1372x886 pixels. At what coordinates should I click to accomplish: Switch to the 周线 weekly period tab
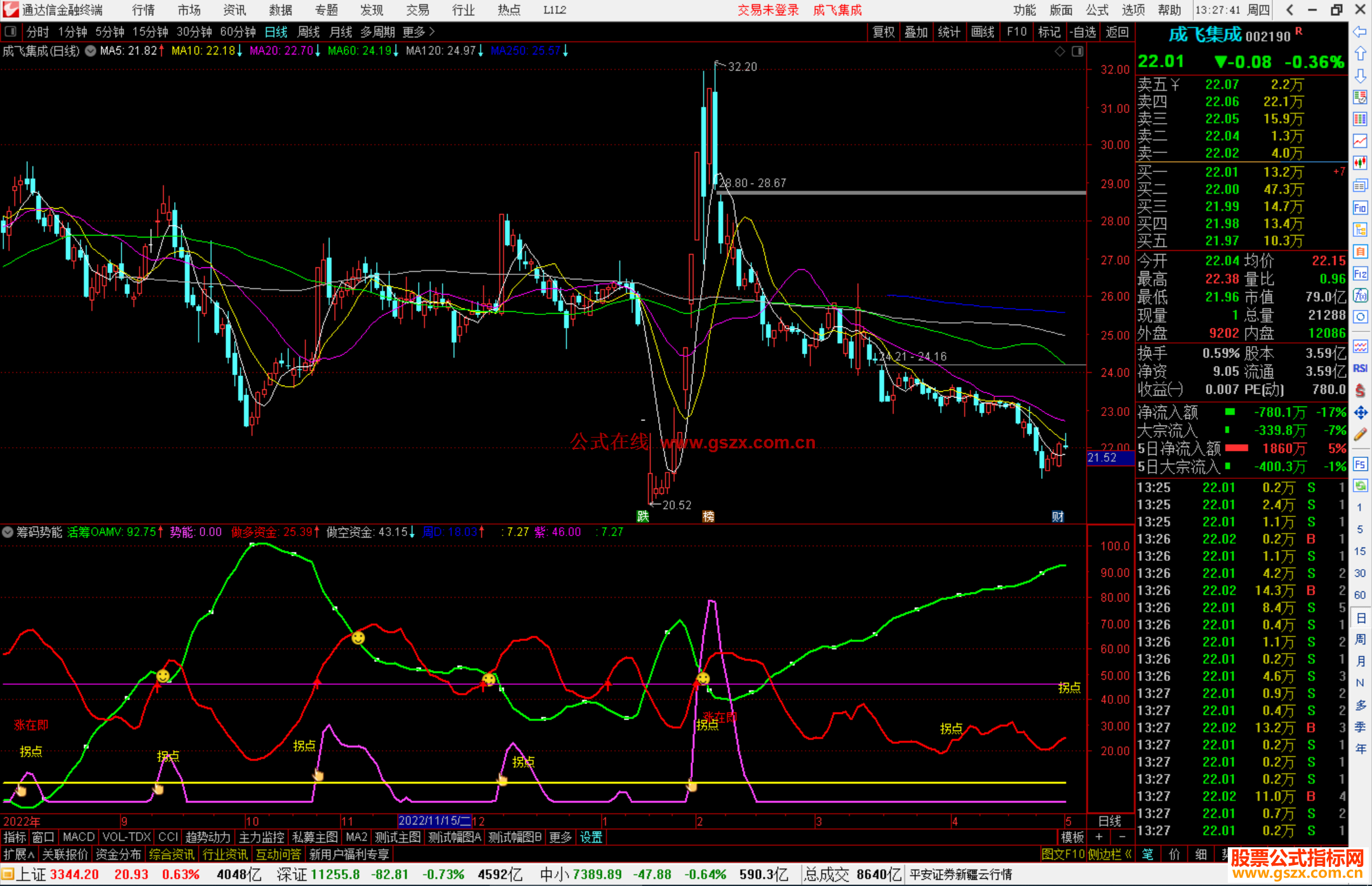coord(309,32)
